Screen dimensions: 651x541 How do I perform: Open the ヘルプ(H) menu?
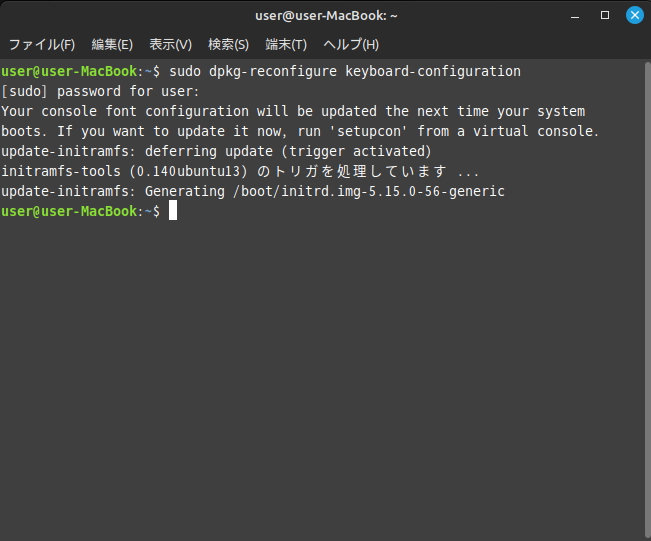351,44
